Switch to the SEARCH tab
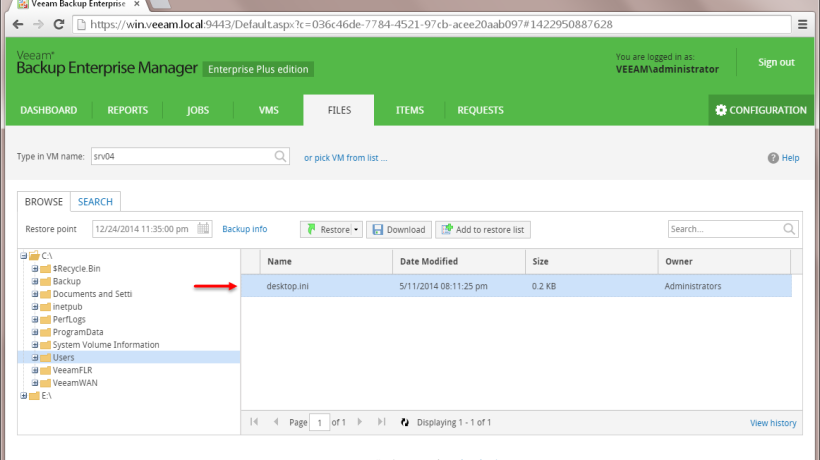This screenshot has height=460, width=820. (95, 201)
